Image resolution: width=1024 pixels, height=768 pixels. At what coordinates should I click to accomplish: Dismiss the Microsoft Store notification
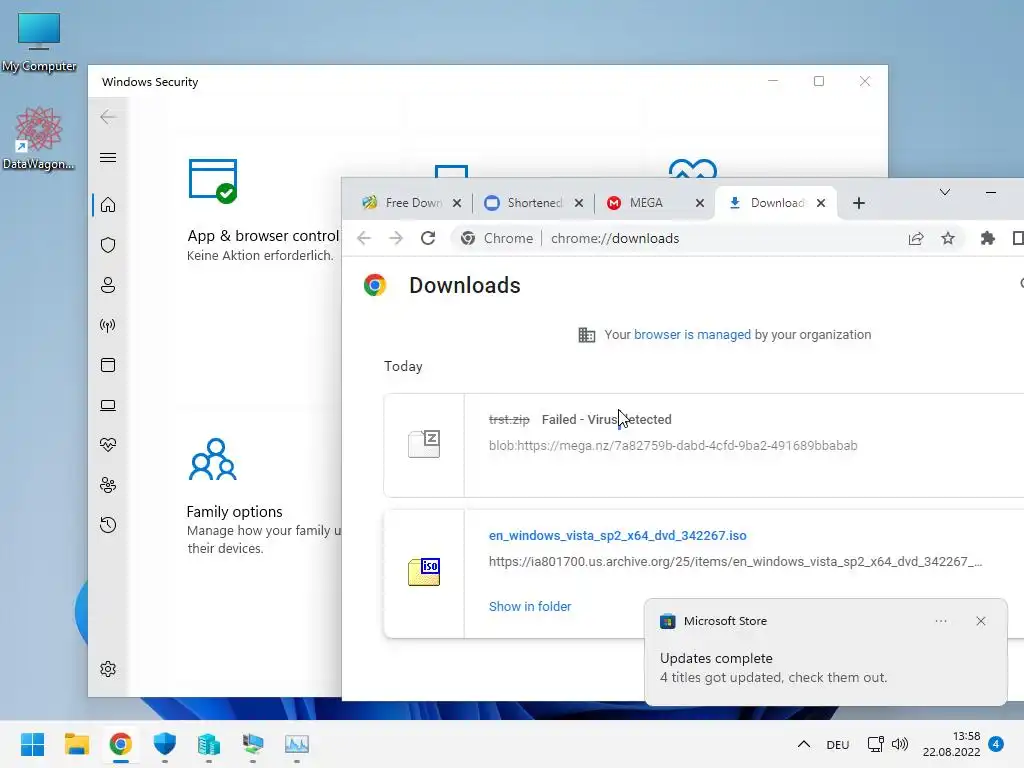980,621
